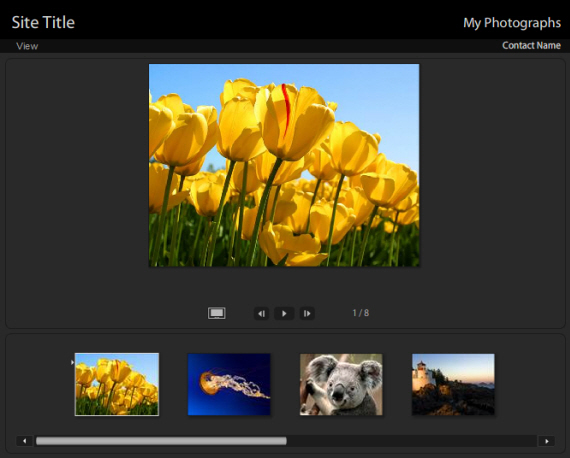Click the horizontal scrollbar thumb
The image size is (570, 458).
coord(161,441)
